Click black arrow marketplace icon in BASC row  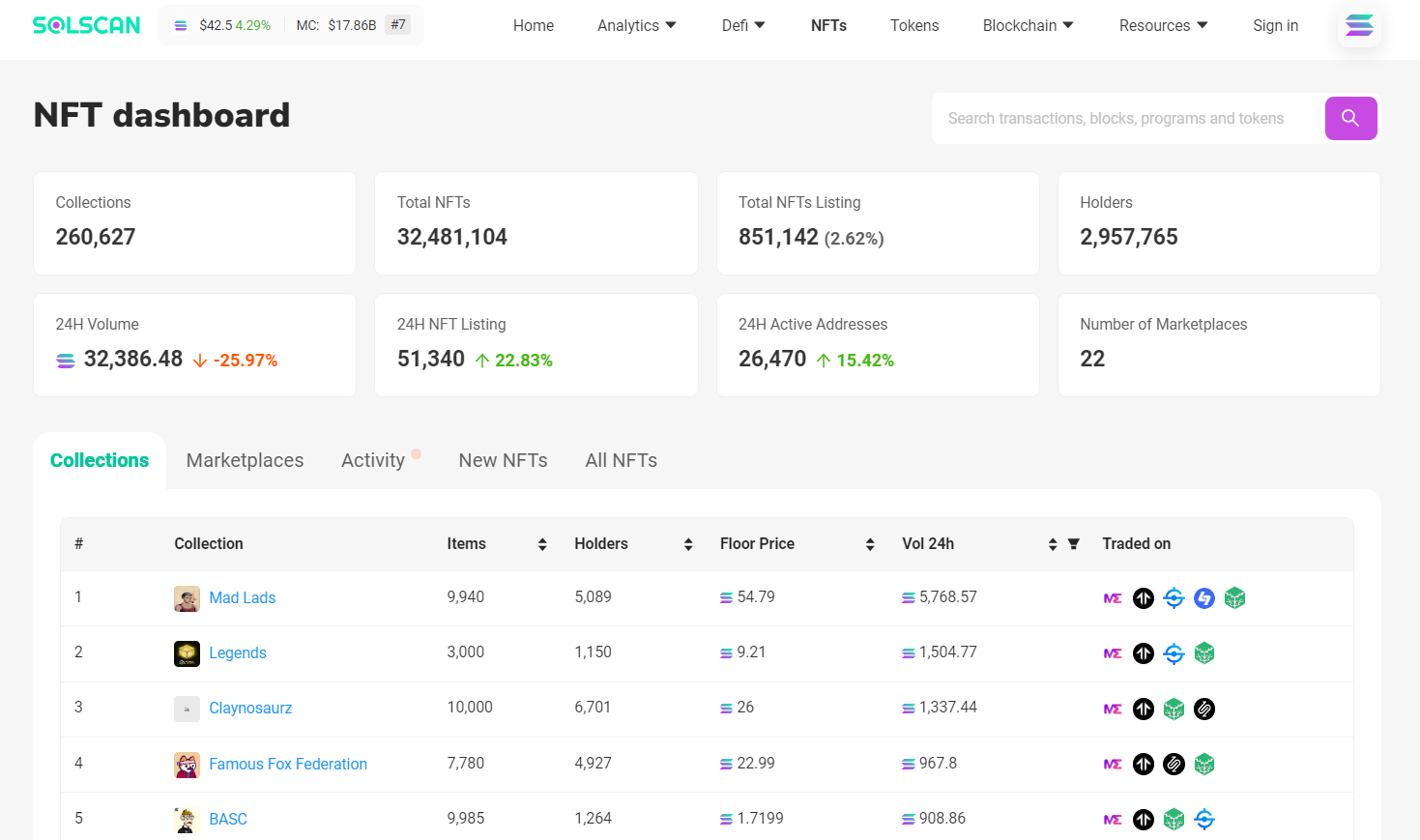point(1144,820)
